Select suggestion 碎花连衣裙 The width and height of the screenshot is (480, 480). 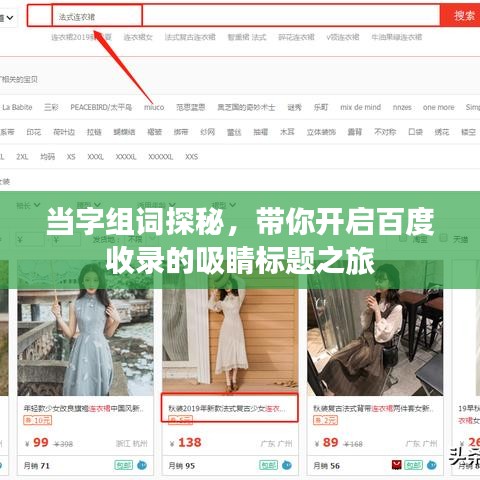point(296,37)
